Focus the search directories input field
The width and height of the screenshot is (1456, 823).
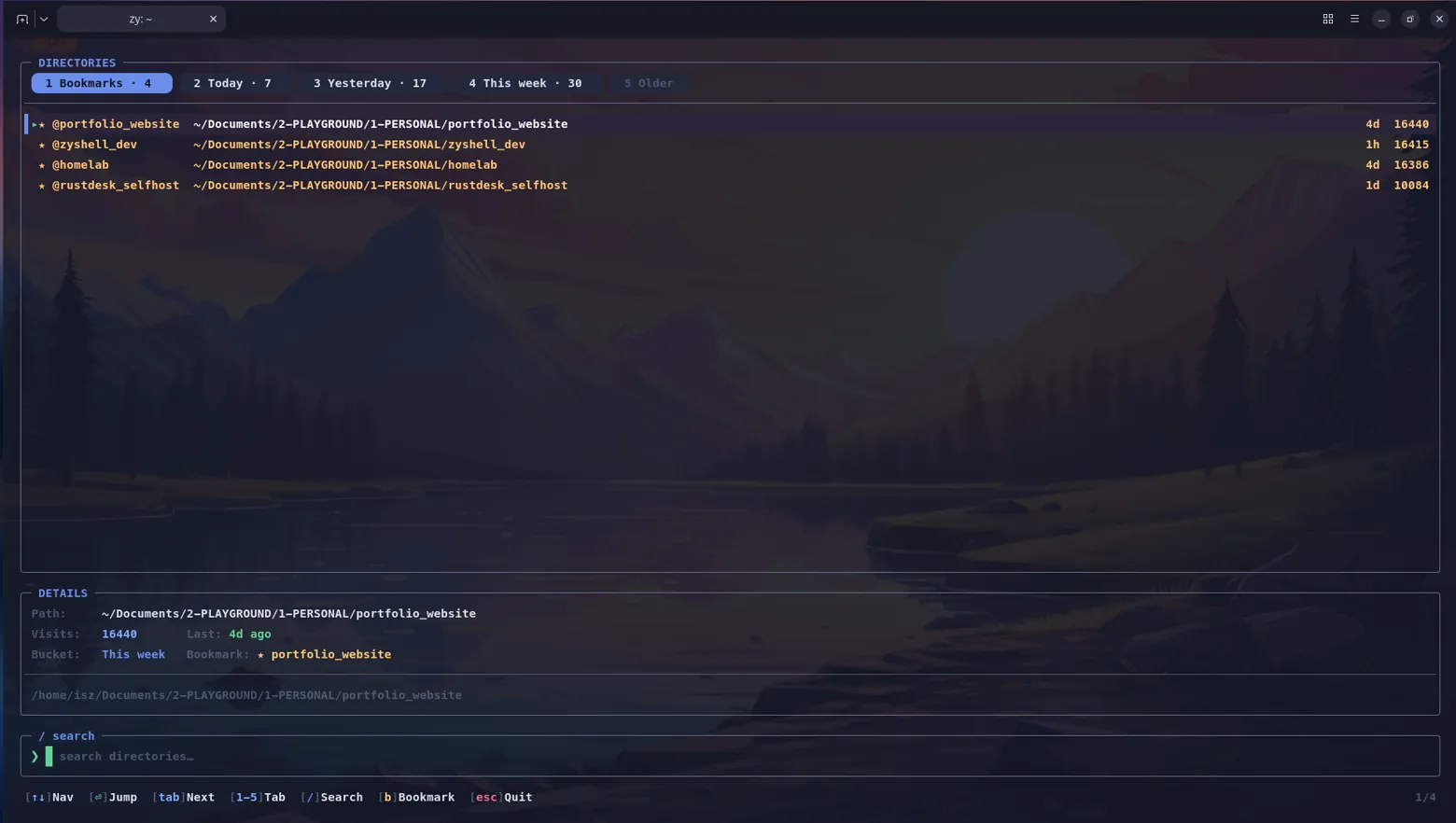[x=730, y=756]
